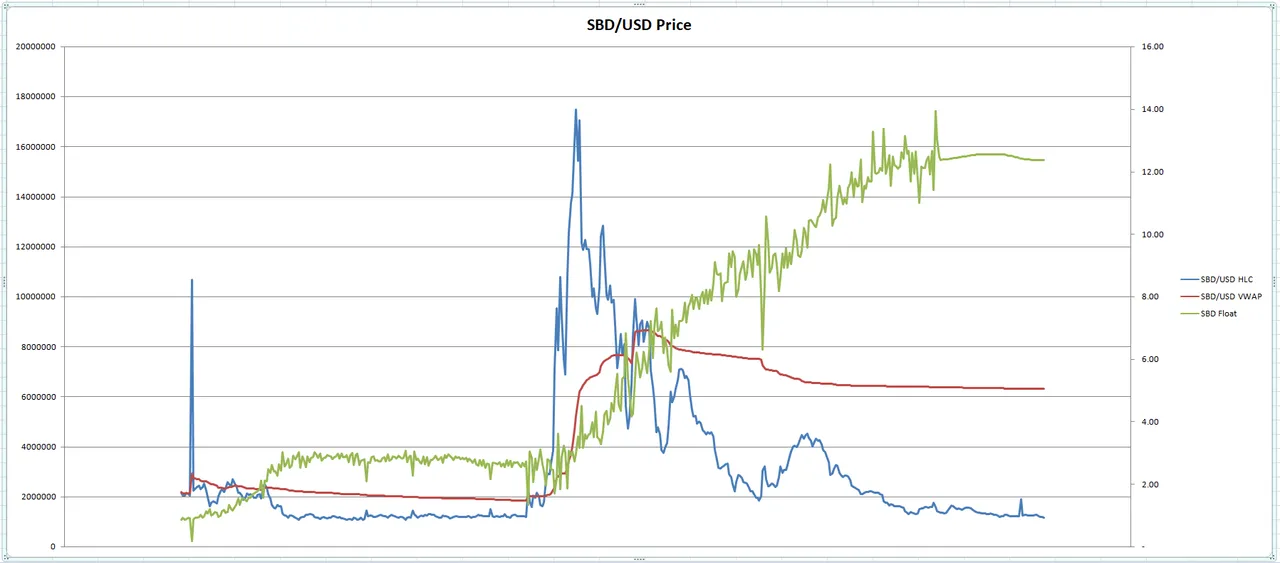Select the 20000000 left axis label
Screen dimensions: 1280x563
point(34,47)
